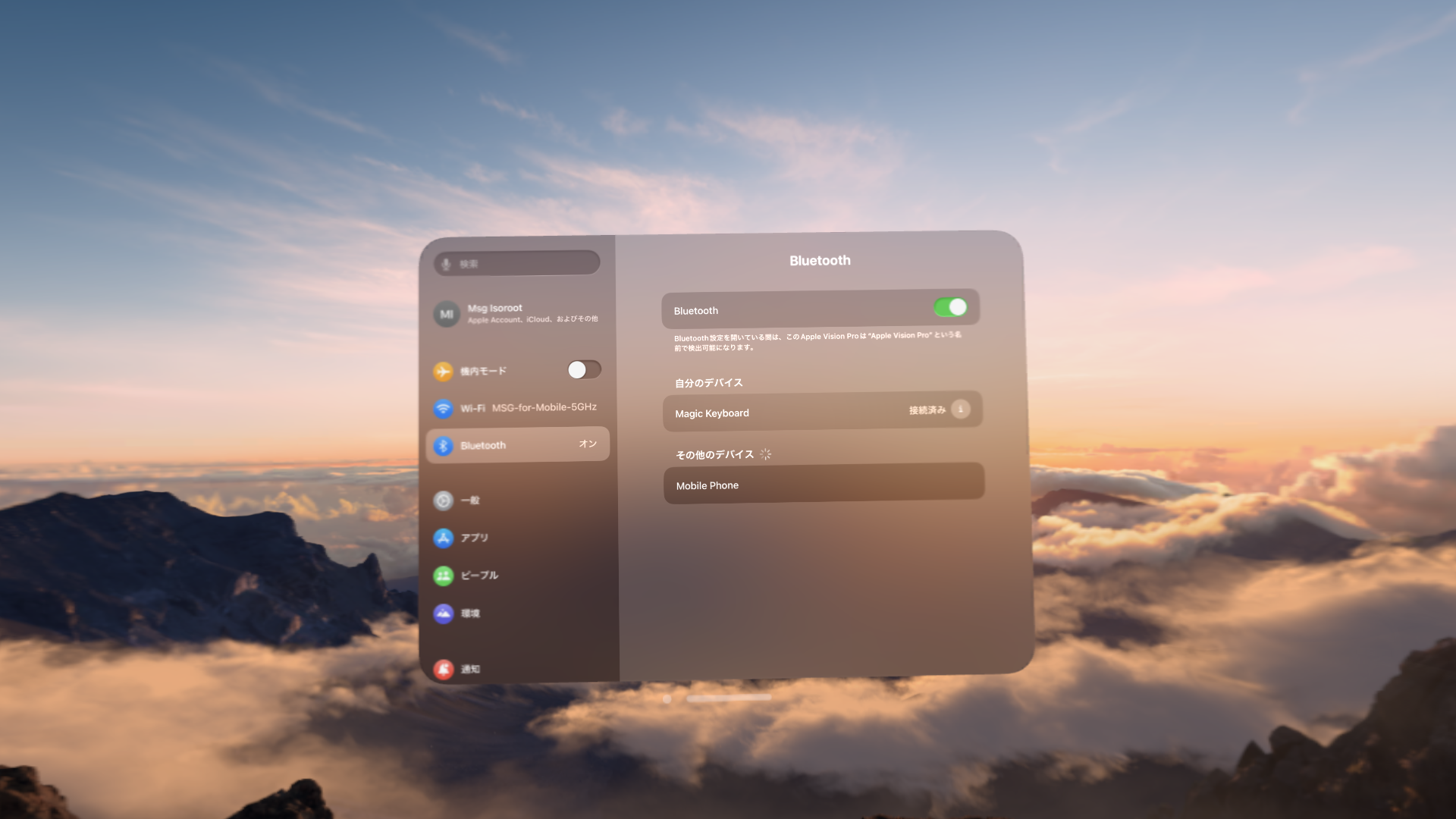Click the Wi-Fi icon in sidebar
Image resolution: width=1456 pixels, height=819 pixels.
(443, 409)
